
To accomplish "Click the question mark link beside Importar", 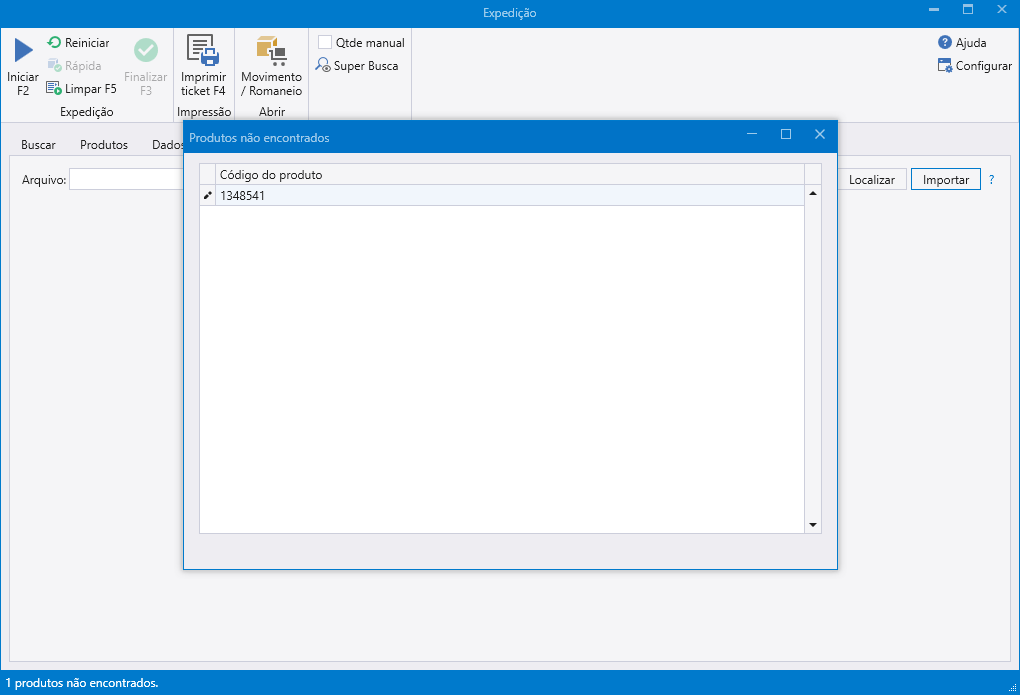I will (x=992, y=180).
